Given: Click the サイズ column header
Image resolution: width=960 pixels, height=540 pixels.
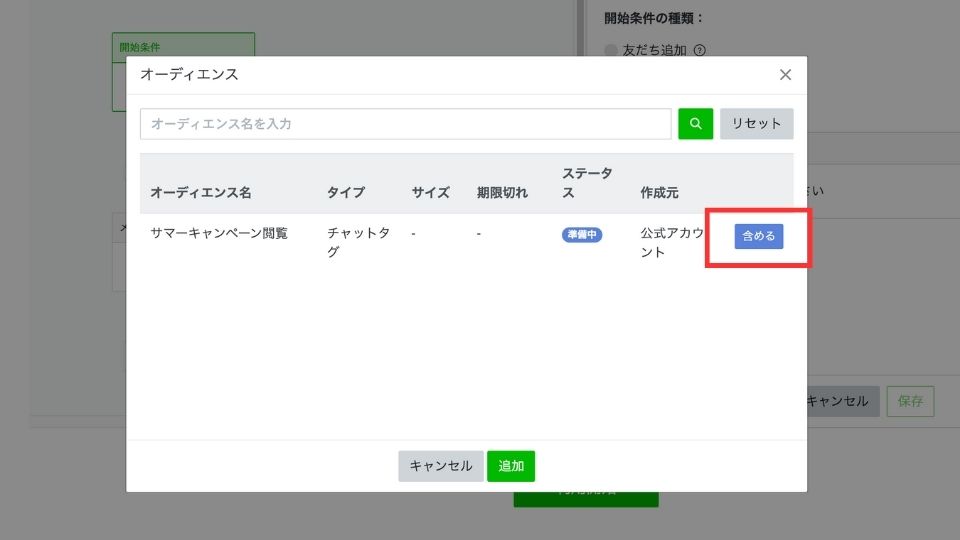Looking at the screenshot, I should coord(430,192).
